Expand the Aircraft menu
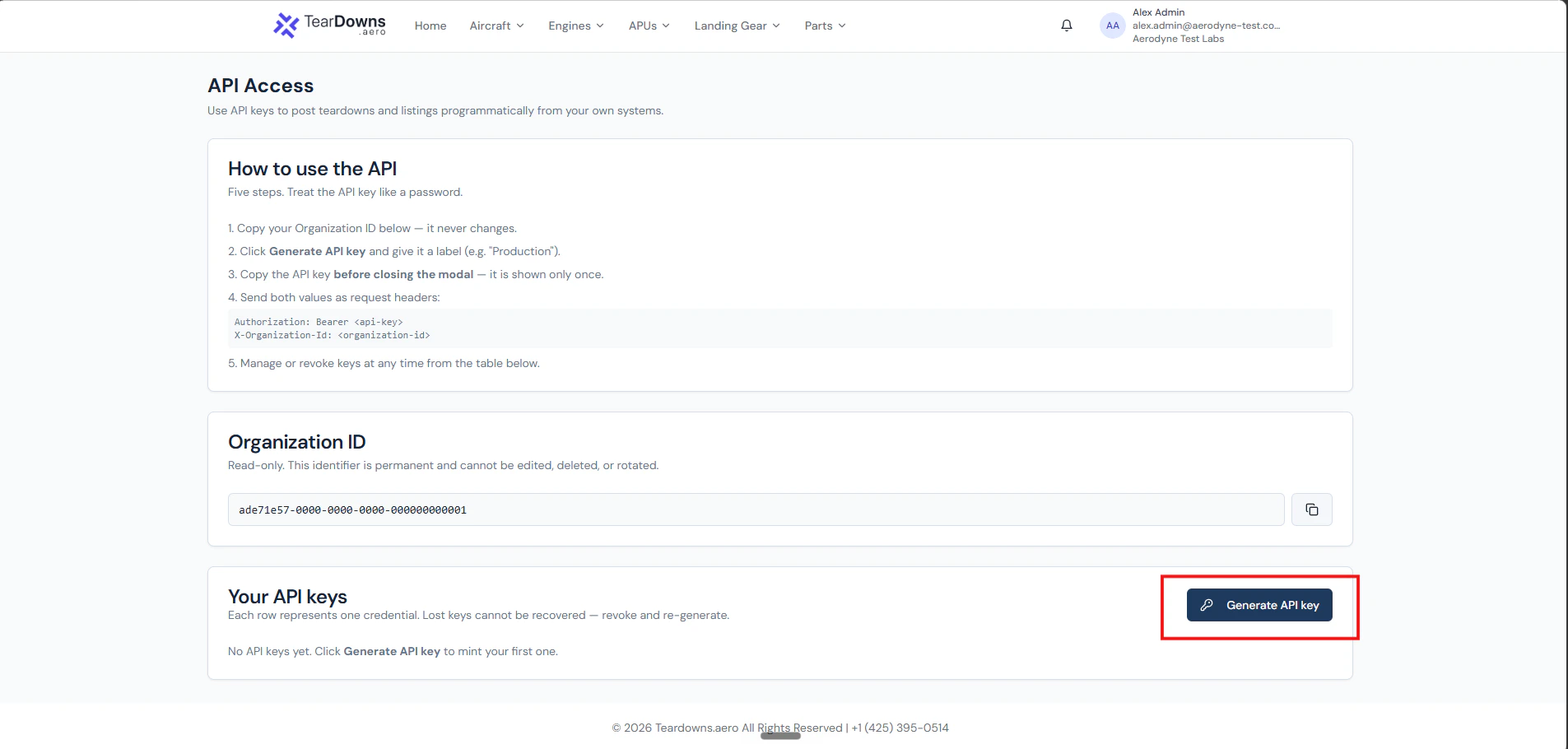Image resolution: width=1568 pixels, height=749 pixels. tap(497, 26)
